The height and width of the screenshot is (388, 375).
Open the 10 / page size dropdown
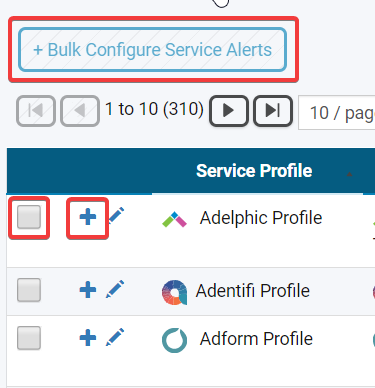tap(337, 112)
